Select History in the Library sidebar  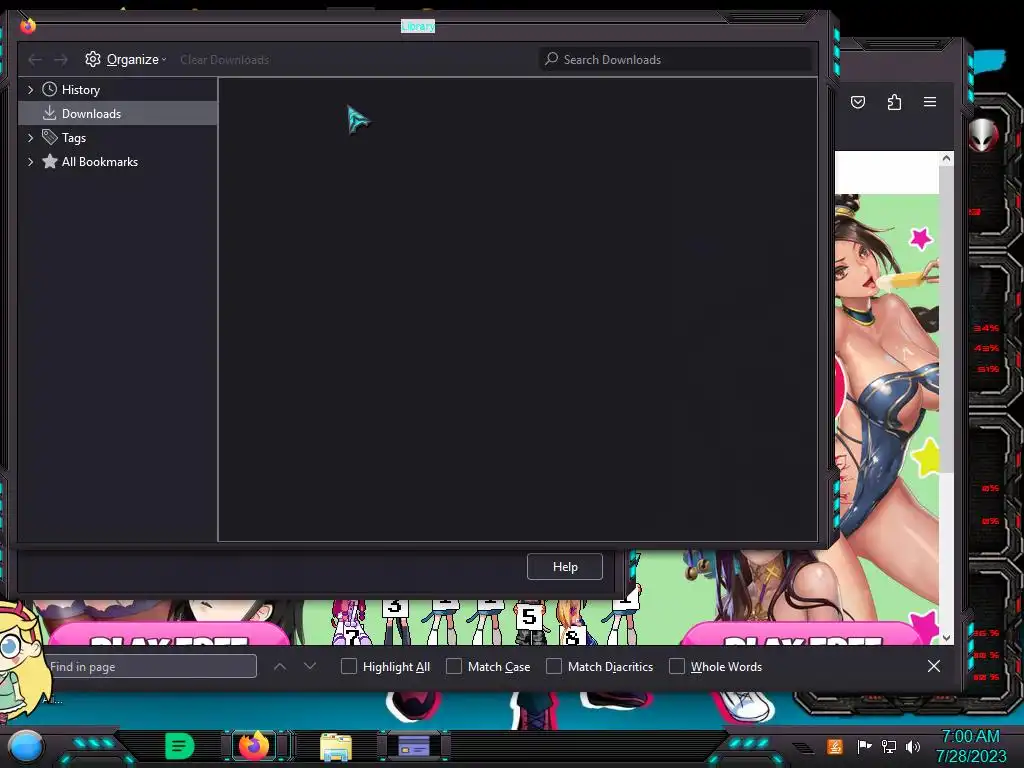click(x=80, y=89)
